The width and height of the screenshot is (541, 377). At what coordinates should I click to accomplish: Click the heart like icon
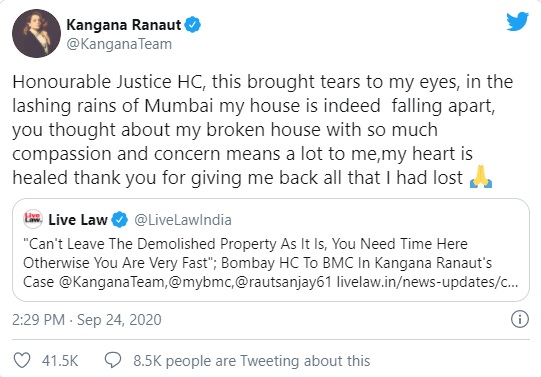pos(22,360)
